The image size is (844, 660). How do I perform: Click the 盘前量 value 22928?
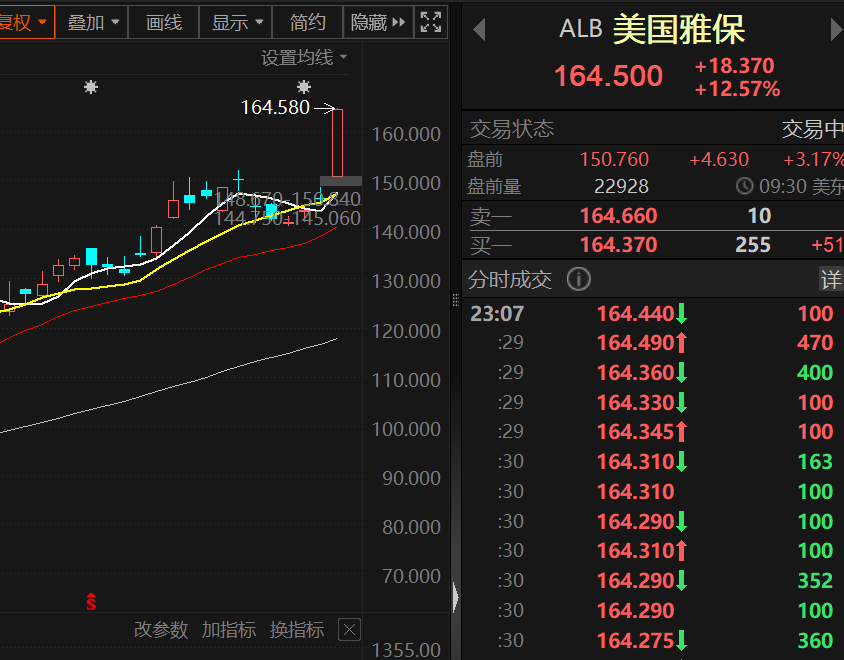(621, 186)
